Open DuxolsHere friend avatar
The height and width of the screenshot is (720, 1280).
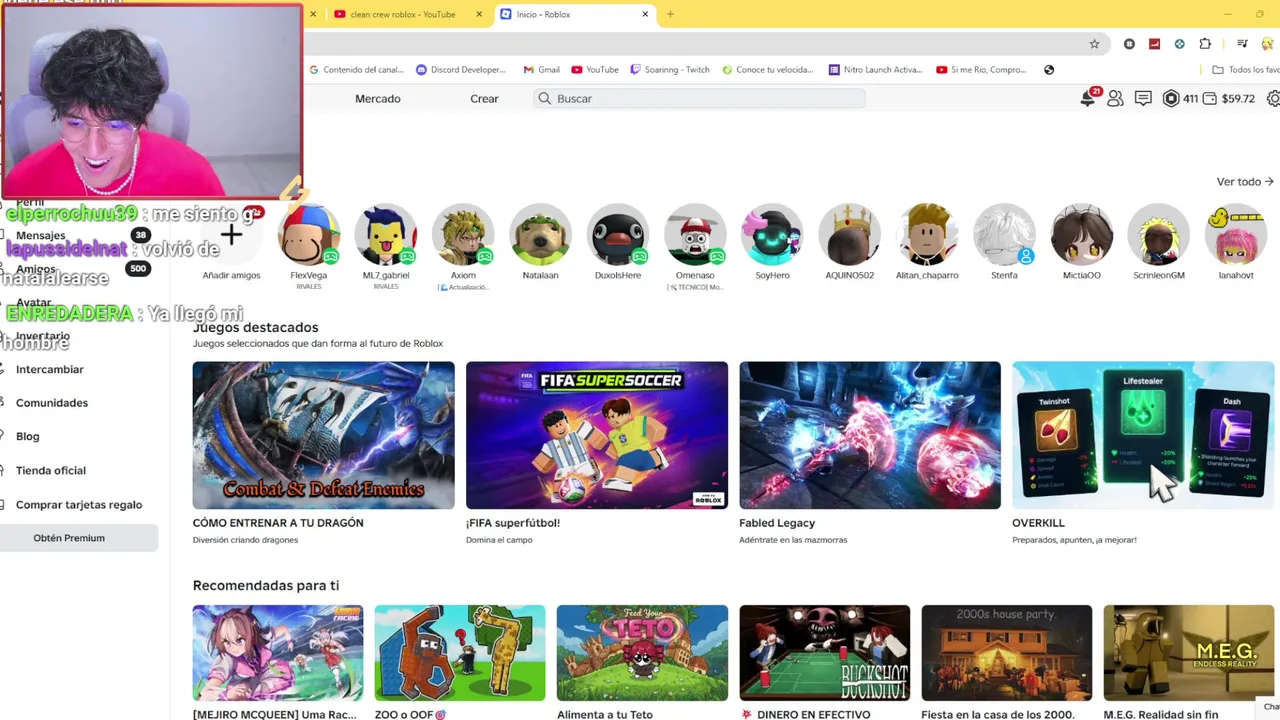[x=618, y=235]
